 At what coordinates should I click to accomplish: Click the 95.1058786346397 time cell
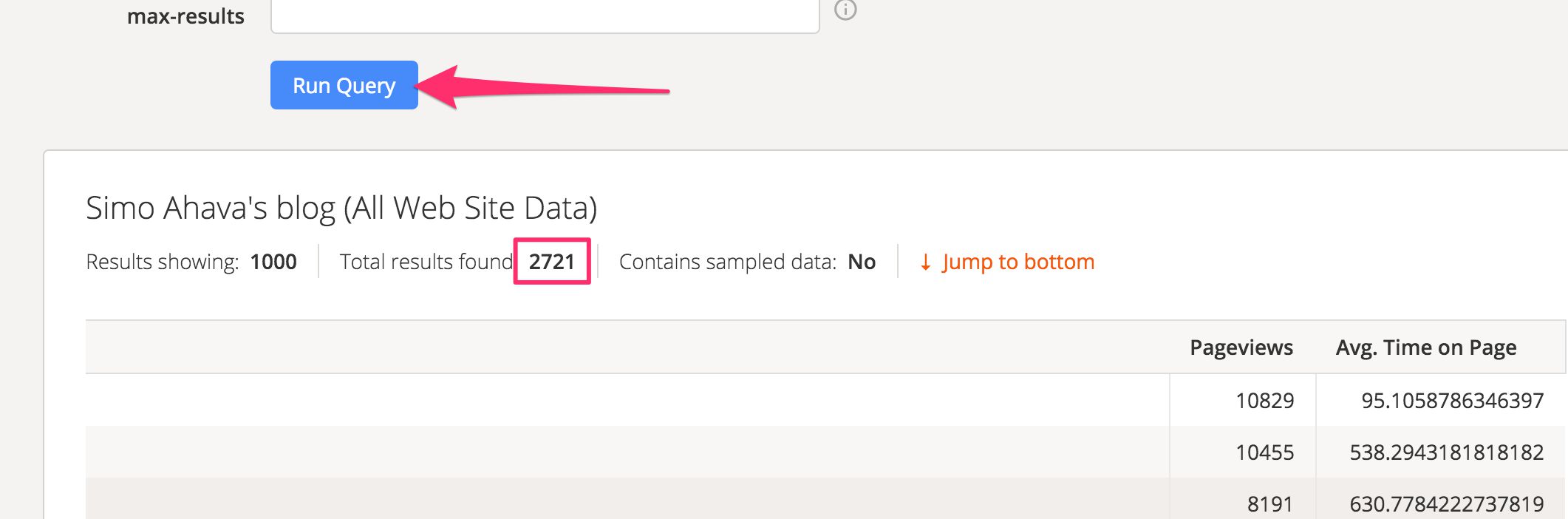click(x=1453, y=401)
